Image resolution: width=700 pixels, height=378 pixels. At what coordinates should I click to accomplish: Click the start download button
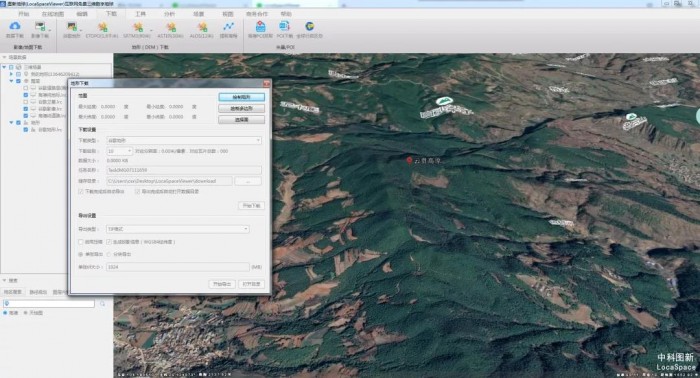251,206
